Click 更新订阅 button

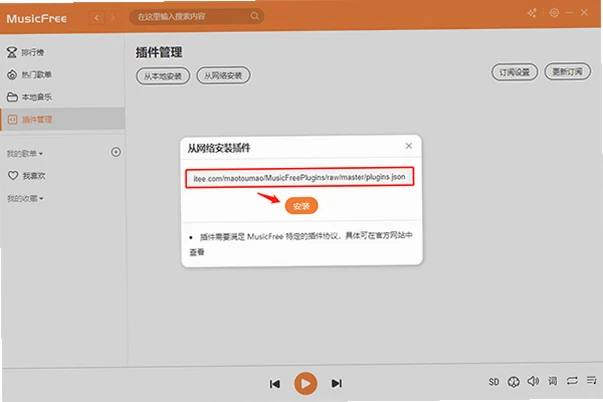point(567,72)
